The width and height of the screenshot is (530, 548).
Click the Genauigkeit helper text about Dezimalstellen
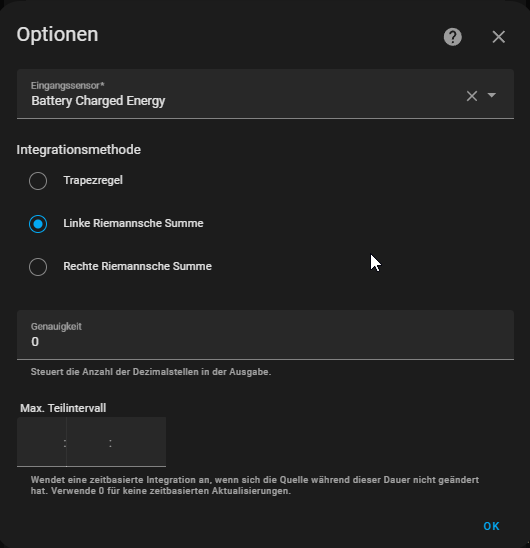click(x=151, y=372)
